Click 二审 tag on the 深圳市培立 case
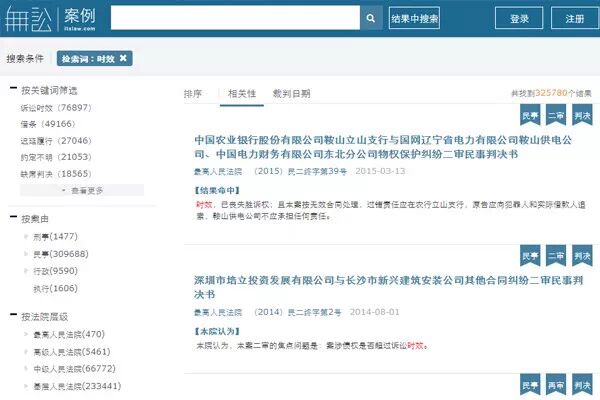Screen dimensions: 600x400 click(556, 256)
